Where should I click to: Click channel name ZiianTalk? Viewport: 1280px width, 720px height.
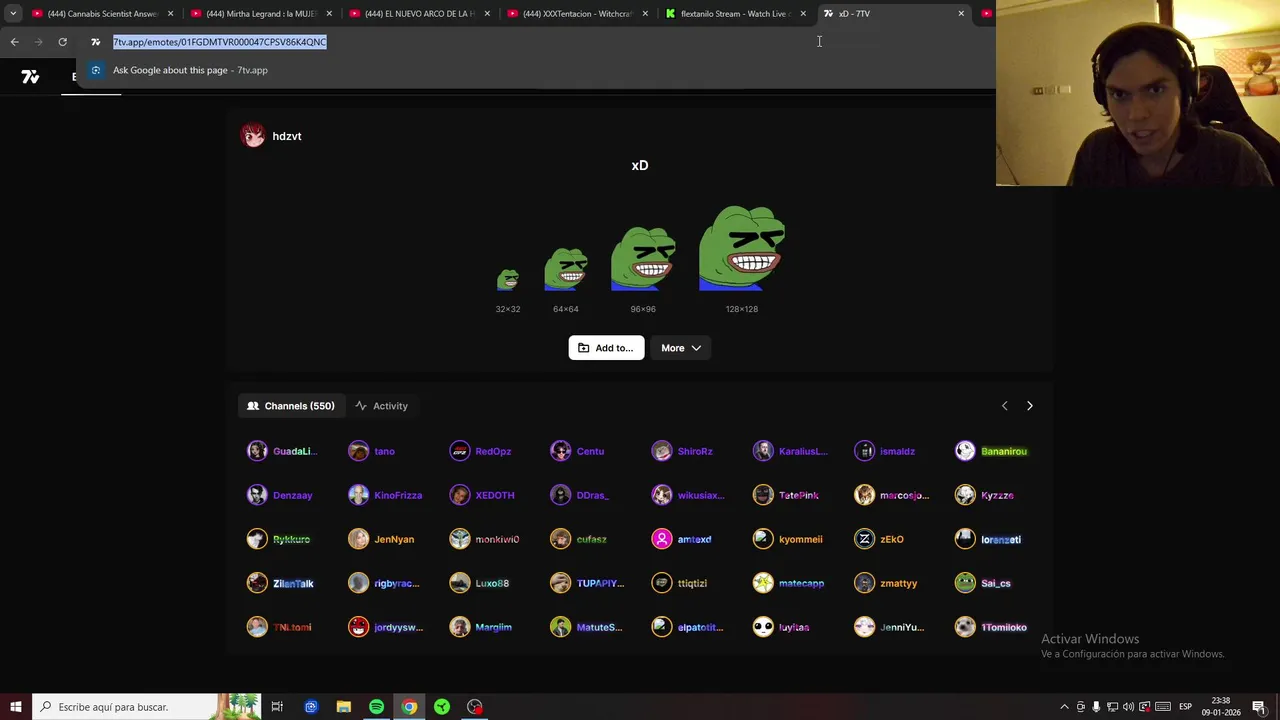(293, 583)
